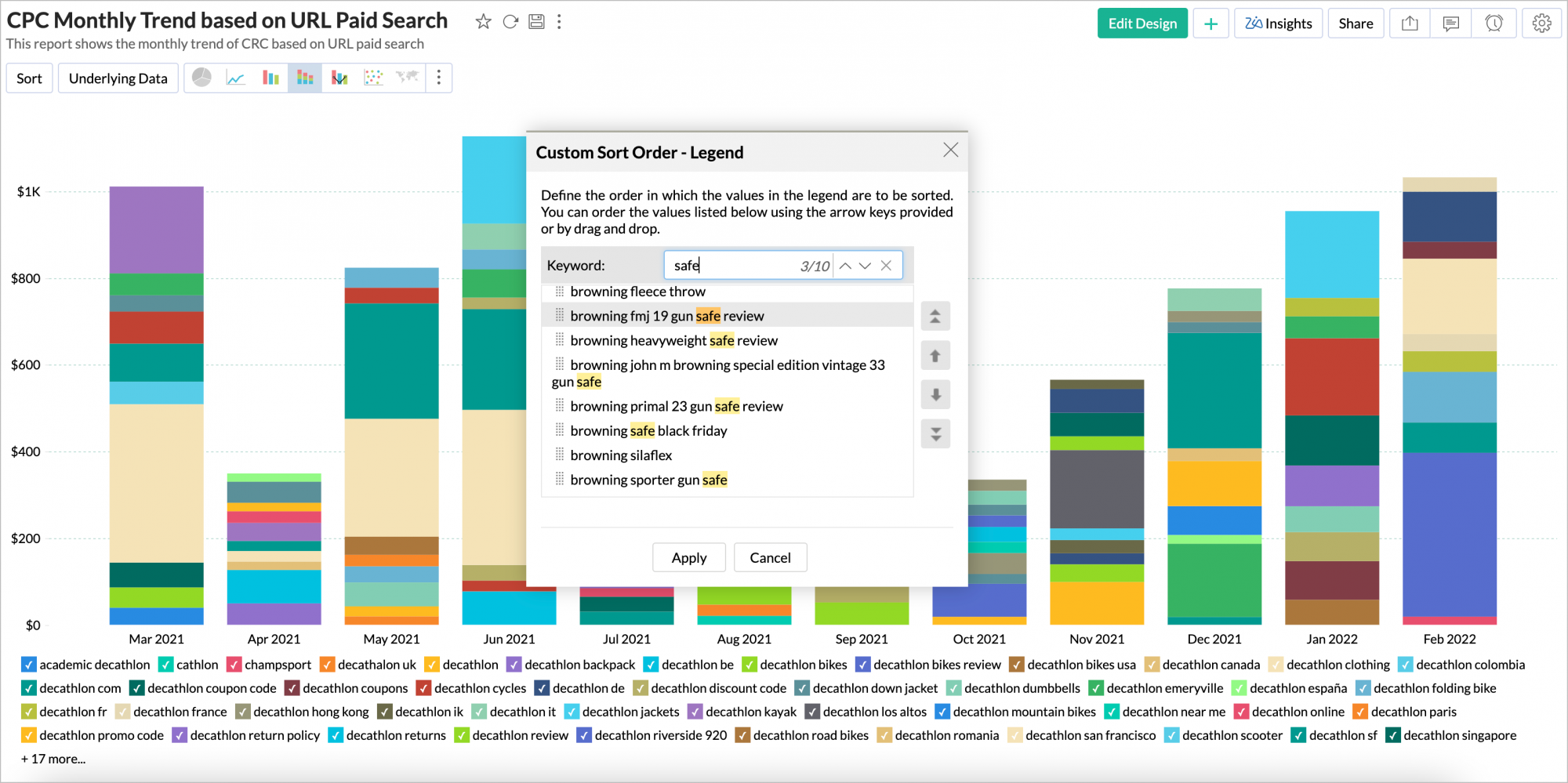
Task: Switch to the bar chart type
Action: [270, 78]
